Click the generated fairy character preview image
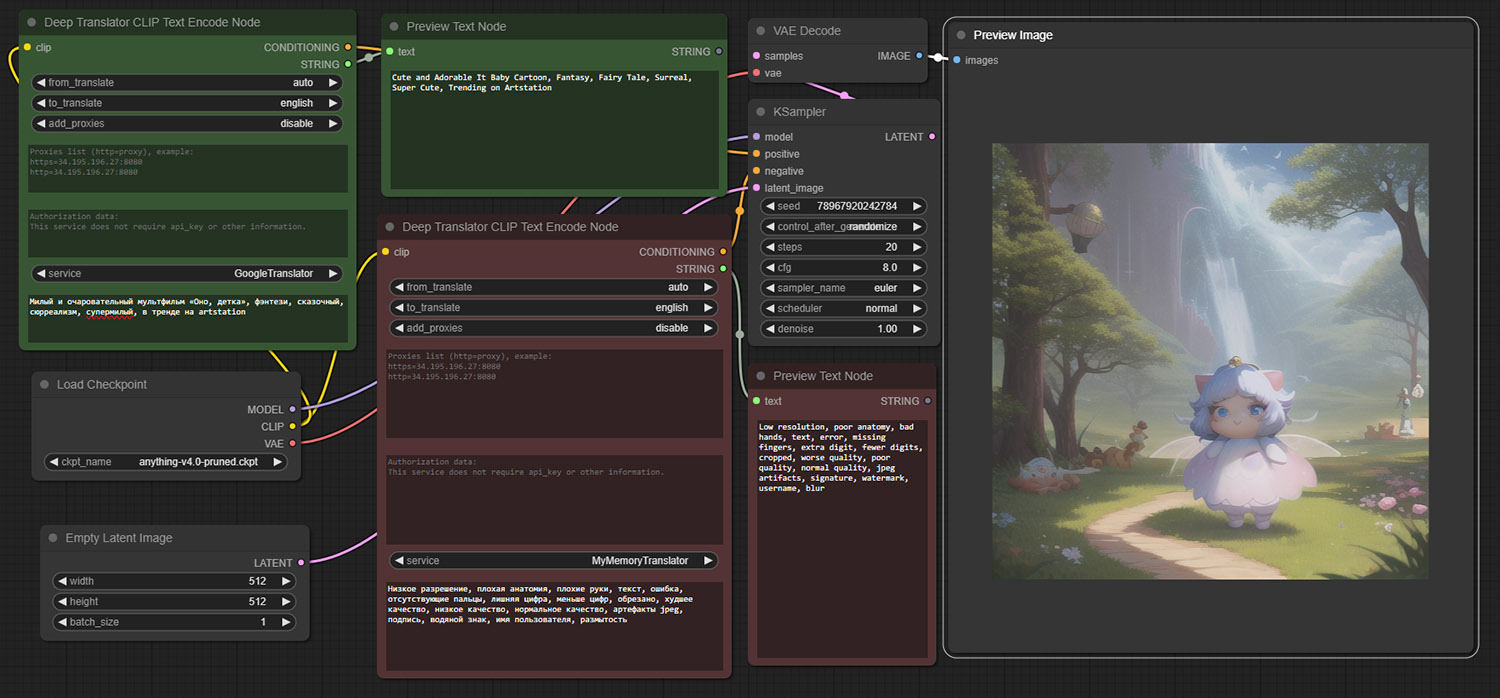 tap(1210, 361)
